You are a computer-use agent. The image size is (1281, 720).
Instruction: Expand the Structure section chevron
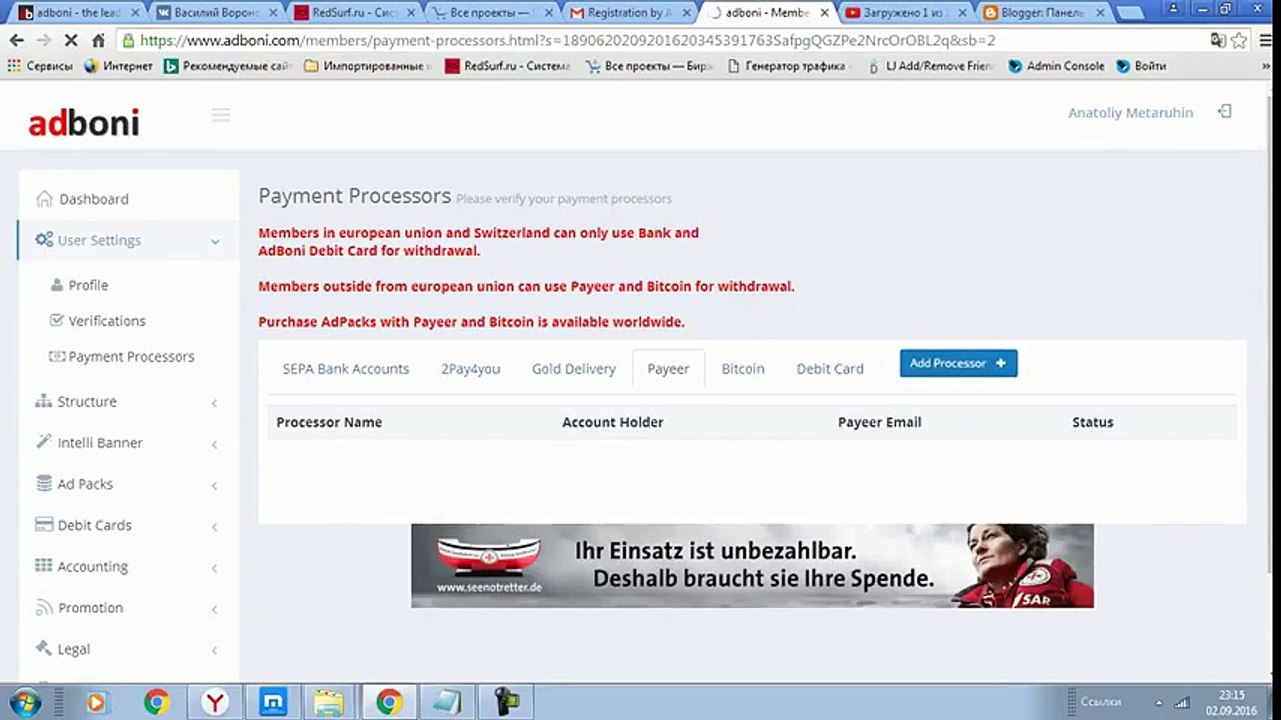tap(215, 403)
